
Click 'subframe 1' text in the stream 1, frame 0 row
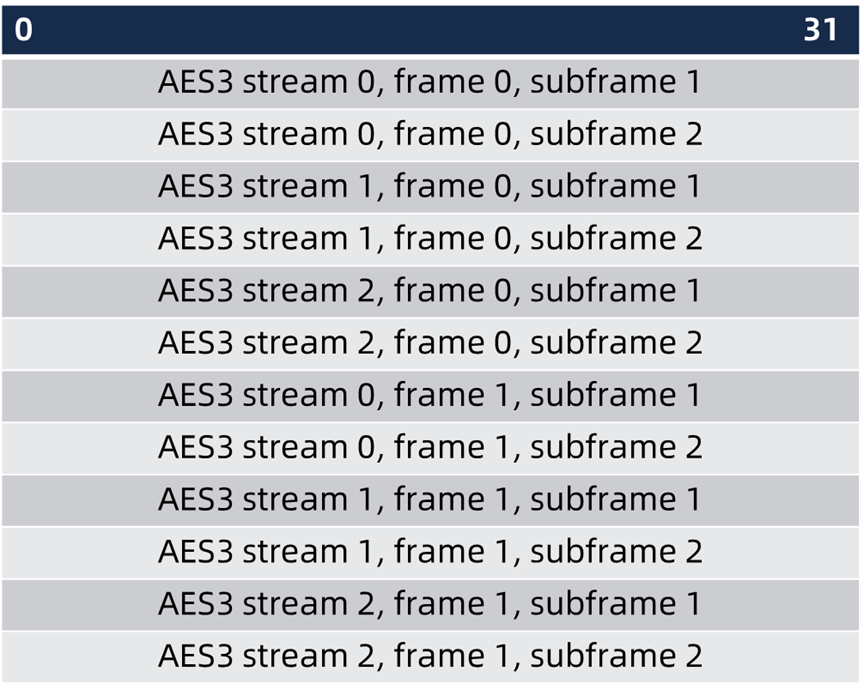616,186
